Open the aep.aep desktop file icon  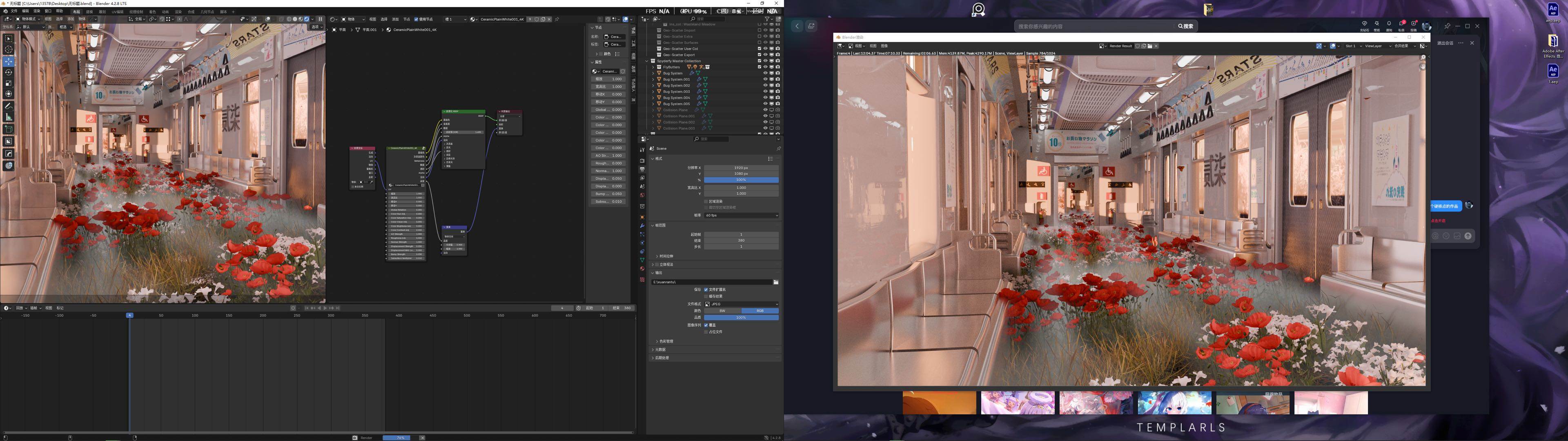(x=1553, y=11)
